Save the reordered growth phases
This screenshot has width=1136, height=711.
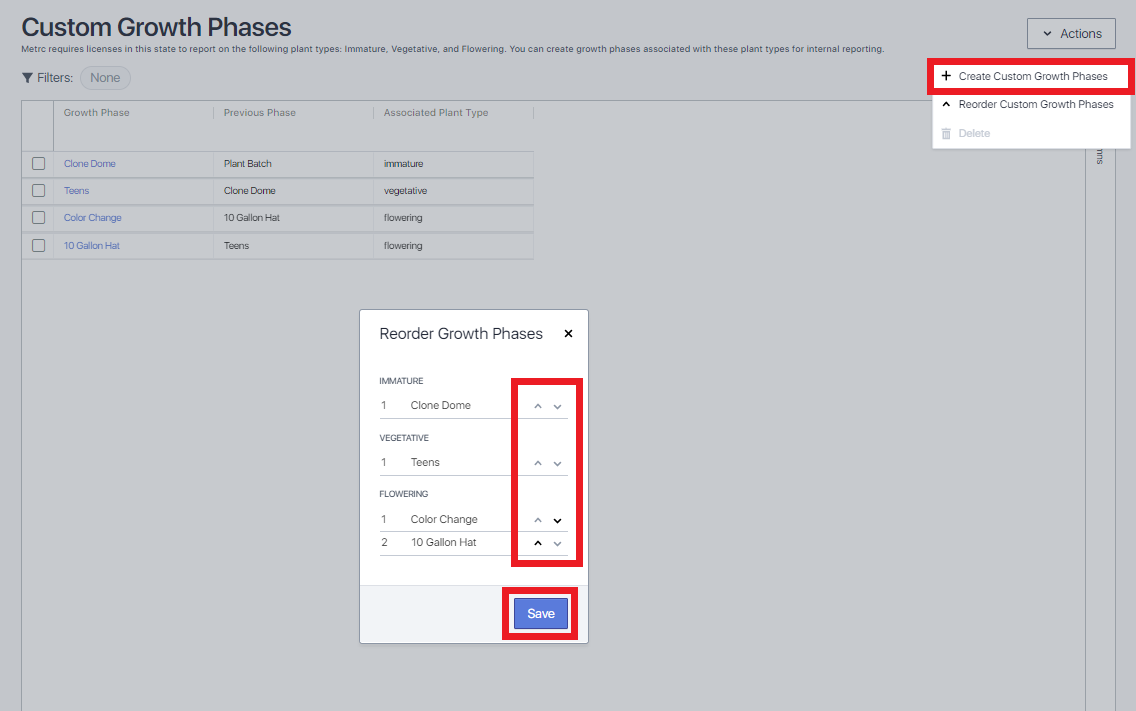coord(540,613)
